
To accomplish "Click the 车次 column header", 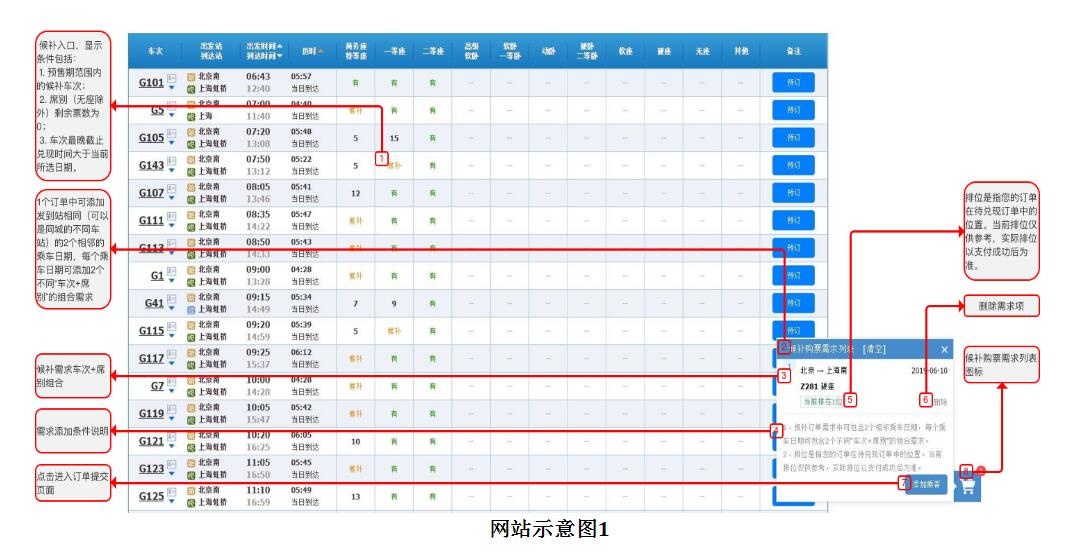I will [155, 51].
